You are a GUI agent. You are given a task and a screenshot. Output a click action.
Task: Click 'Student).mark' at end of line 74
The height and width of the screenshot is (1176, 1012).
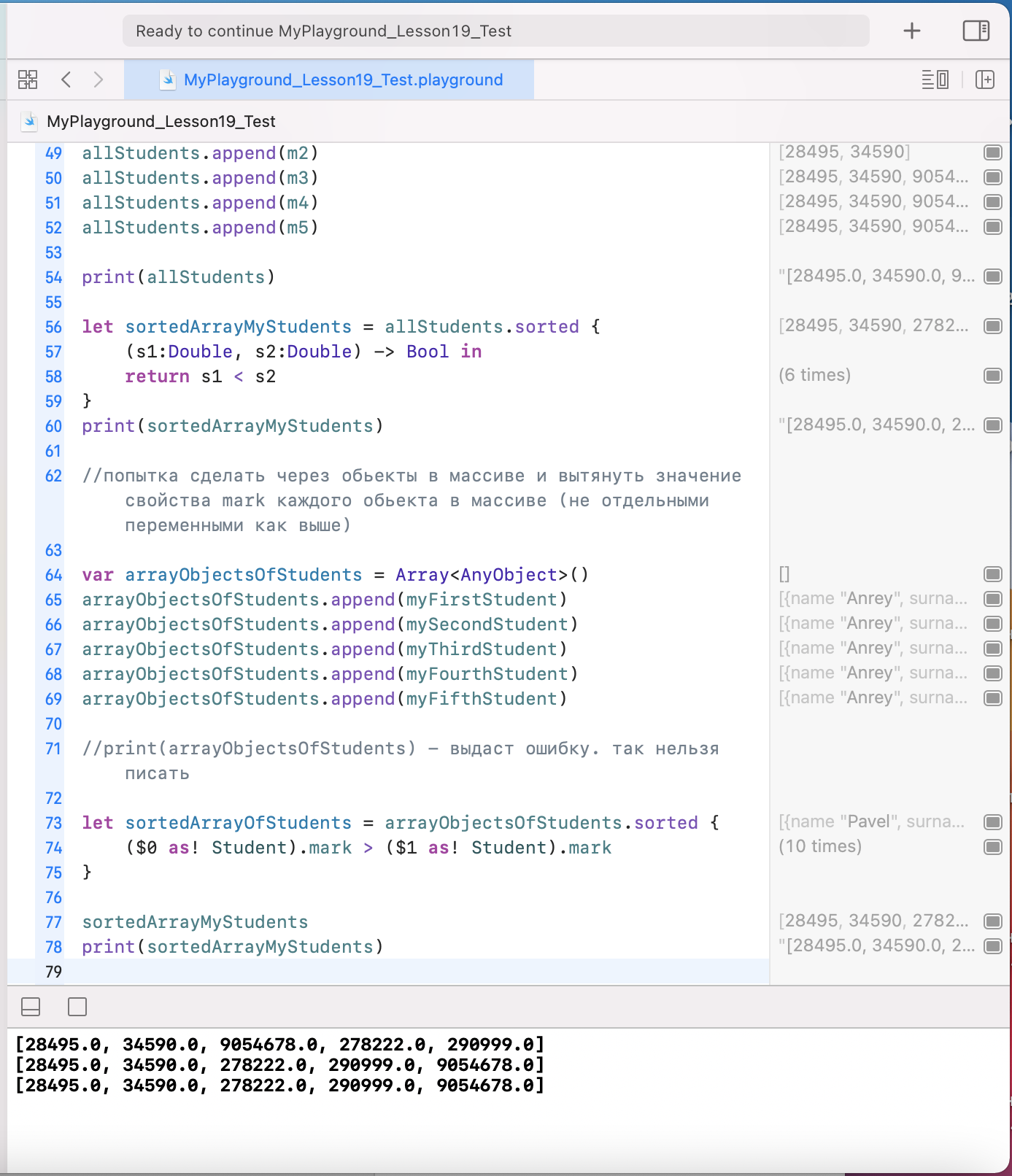pos(541,848)
